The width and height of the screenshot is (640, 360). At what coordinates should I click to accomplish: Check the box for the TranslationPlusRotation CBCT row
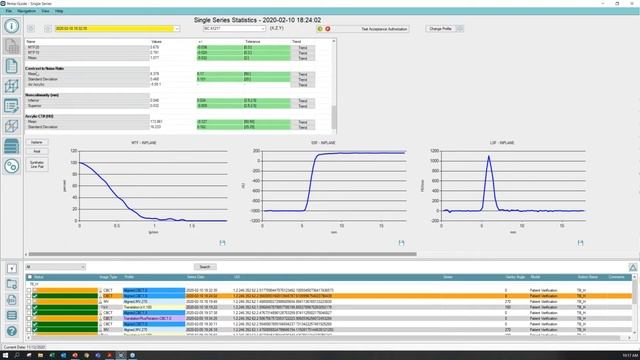click(x=29, y=318)
